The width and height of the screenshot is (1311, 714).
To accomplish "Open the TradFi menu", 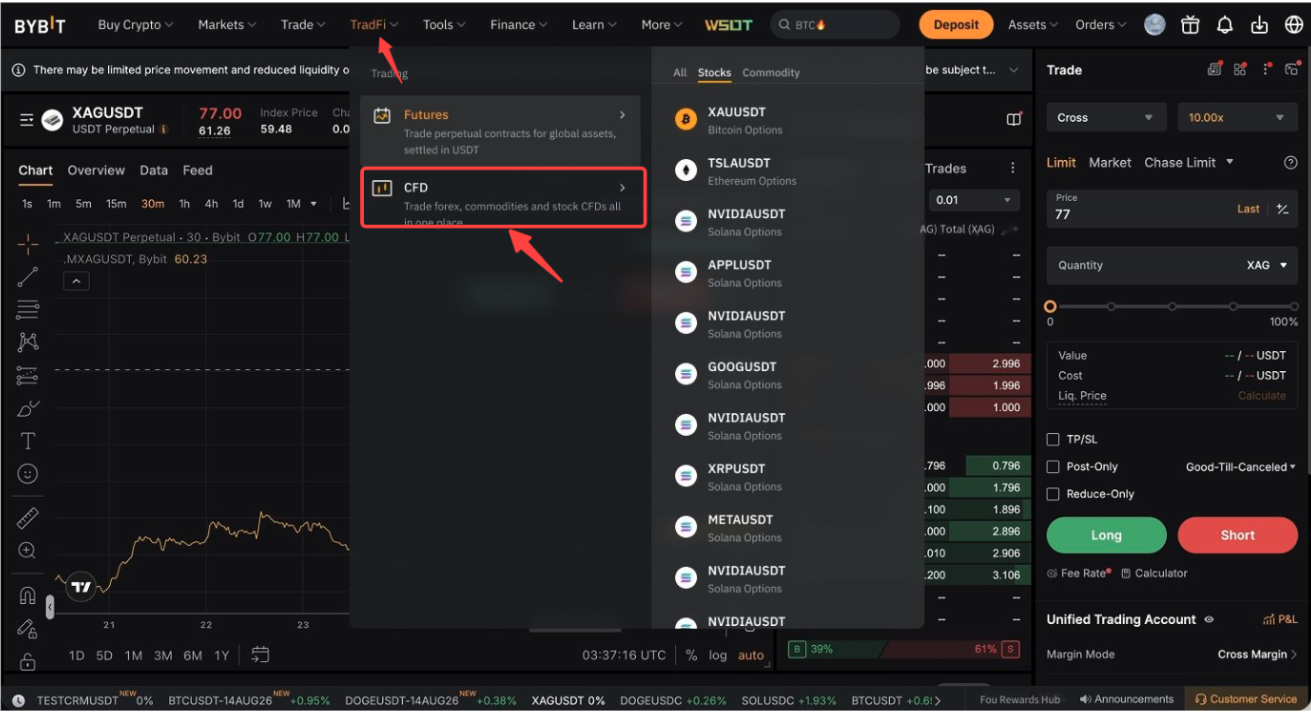I will (x=374, y=25).
